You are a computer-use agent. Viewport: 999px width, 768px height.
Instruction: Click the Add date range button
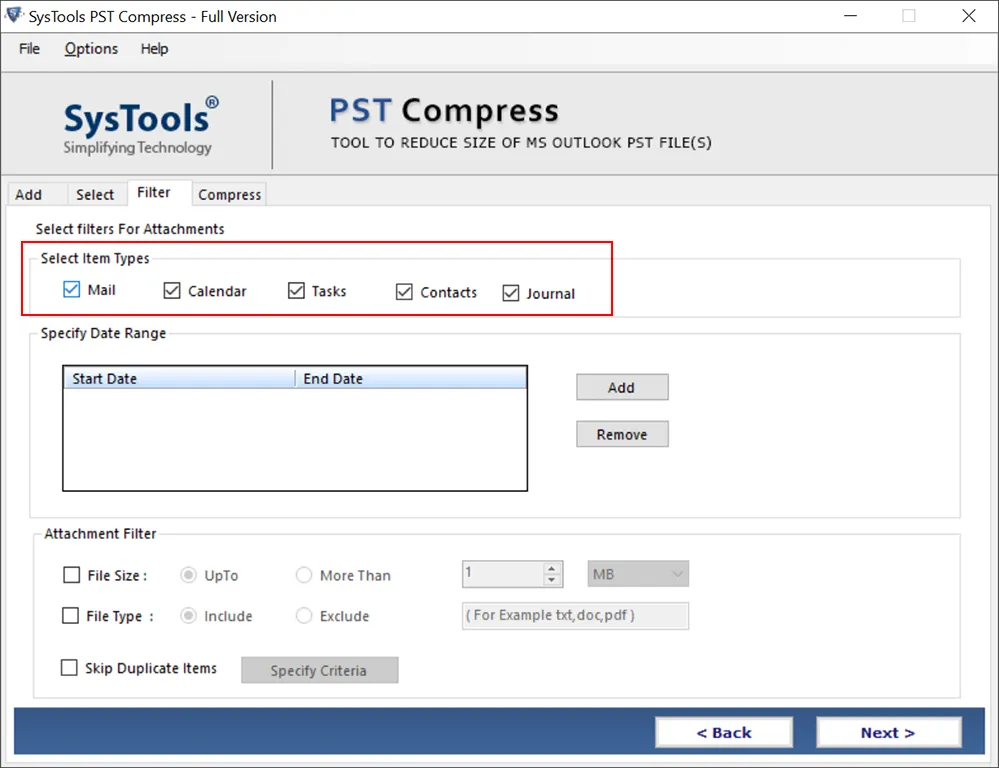pyautogui.click(x=622, y=387)
